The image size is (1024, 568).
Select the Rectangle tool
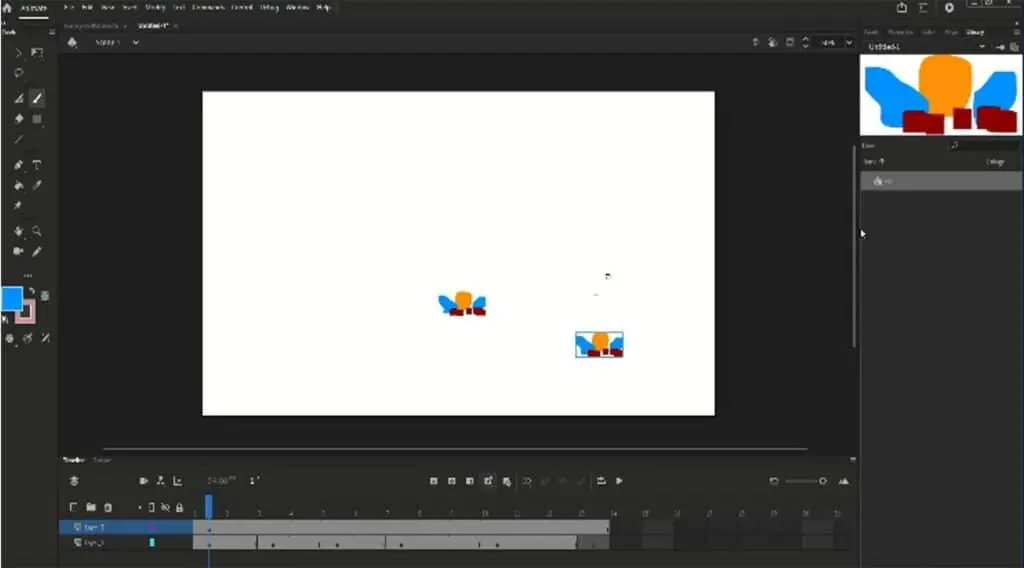point(37,119)
